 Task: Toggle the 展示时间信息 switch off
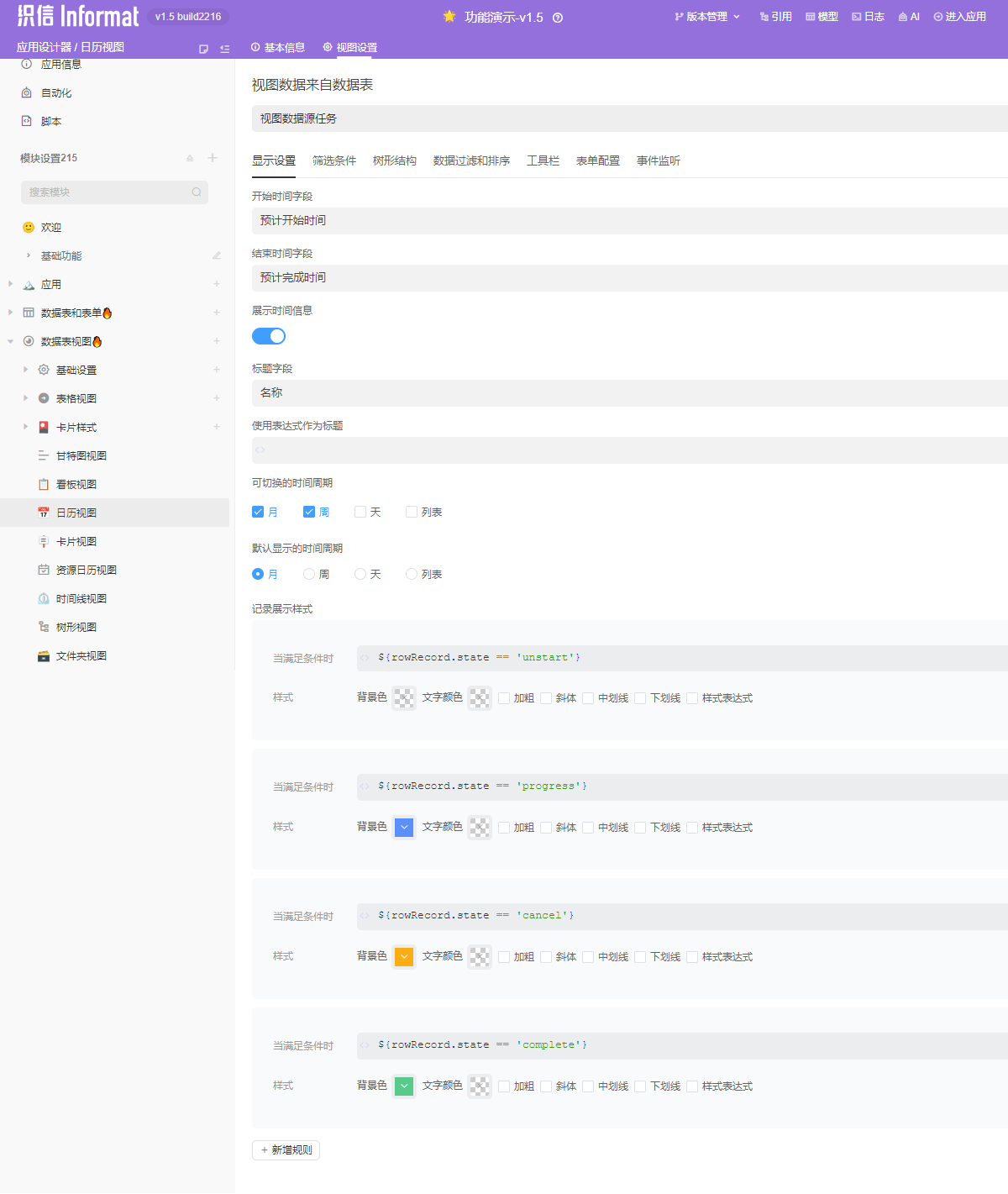[269, 336]
